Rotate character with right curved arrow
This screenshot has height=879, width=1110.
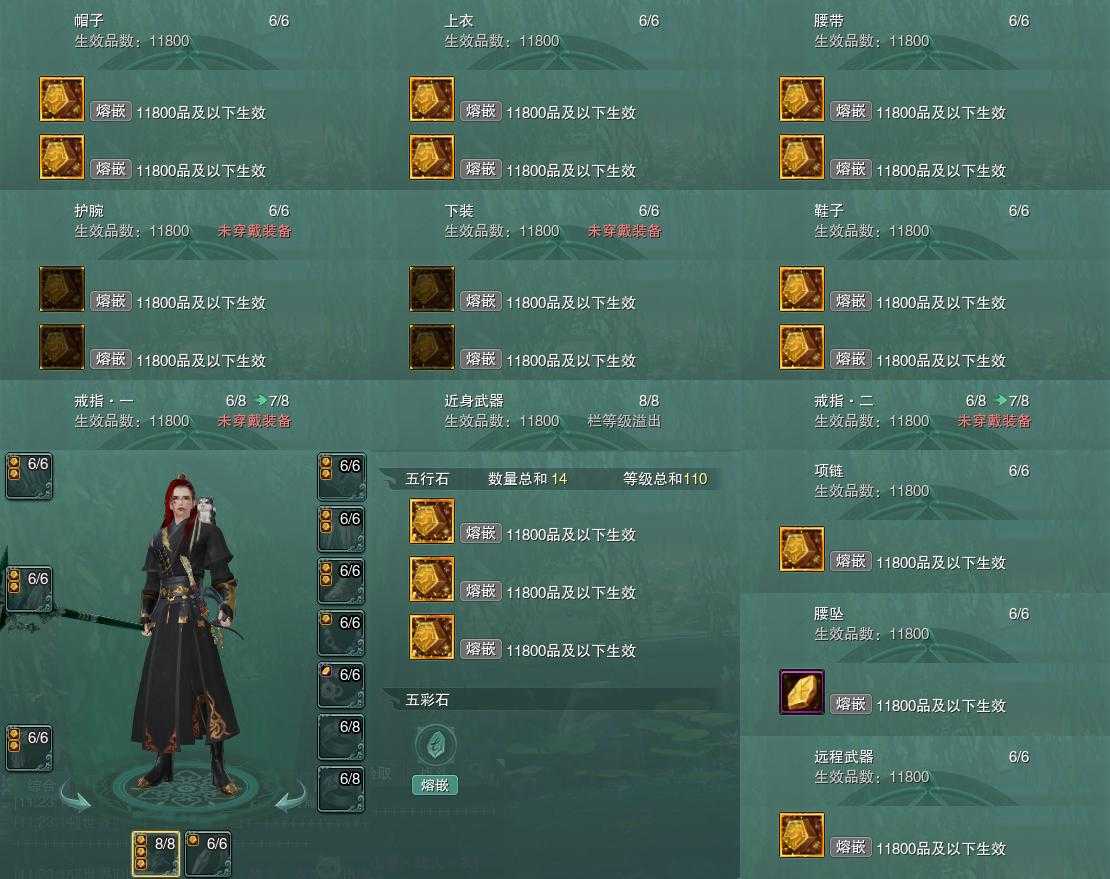pos(290,795)
